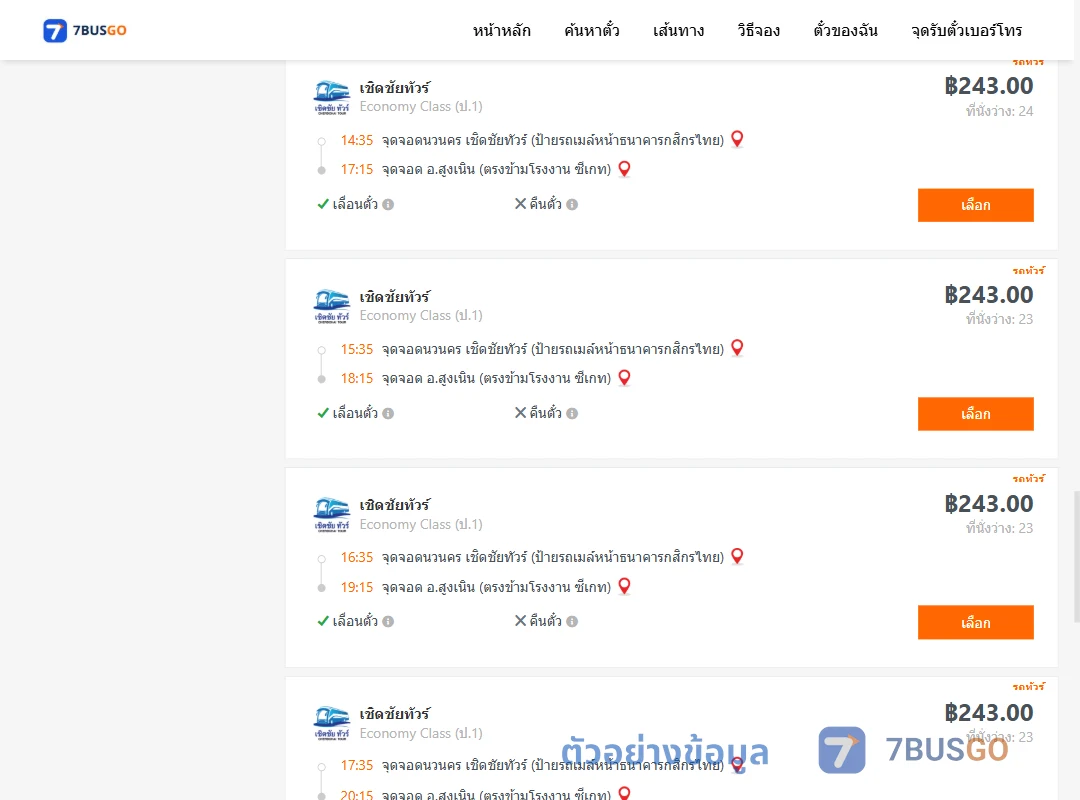Click the 18:15 arrival time
The width and height of the screenshot is (1080, 800).
point(356,378)
